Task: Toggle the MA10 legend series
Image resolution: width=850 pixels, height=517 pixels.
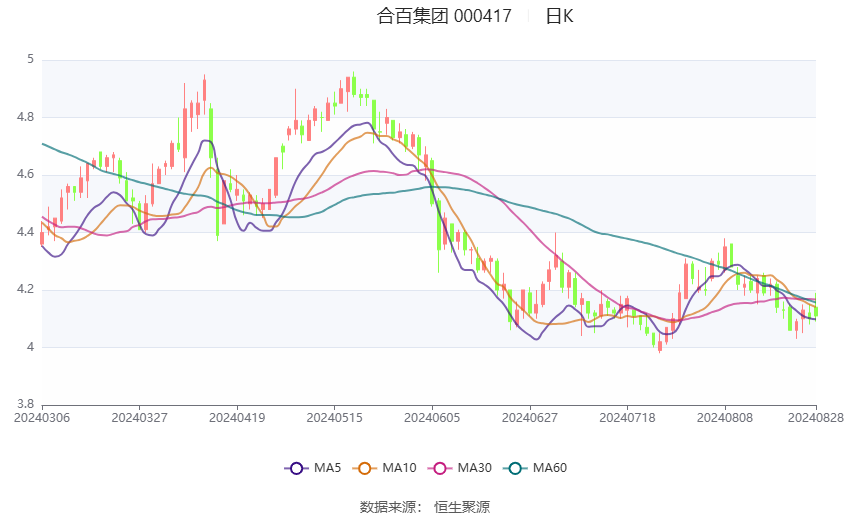Action: pyautogui.click(x=384, y=468)
